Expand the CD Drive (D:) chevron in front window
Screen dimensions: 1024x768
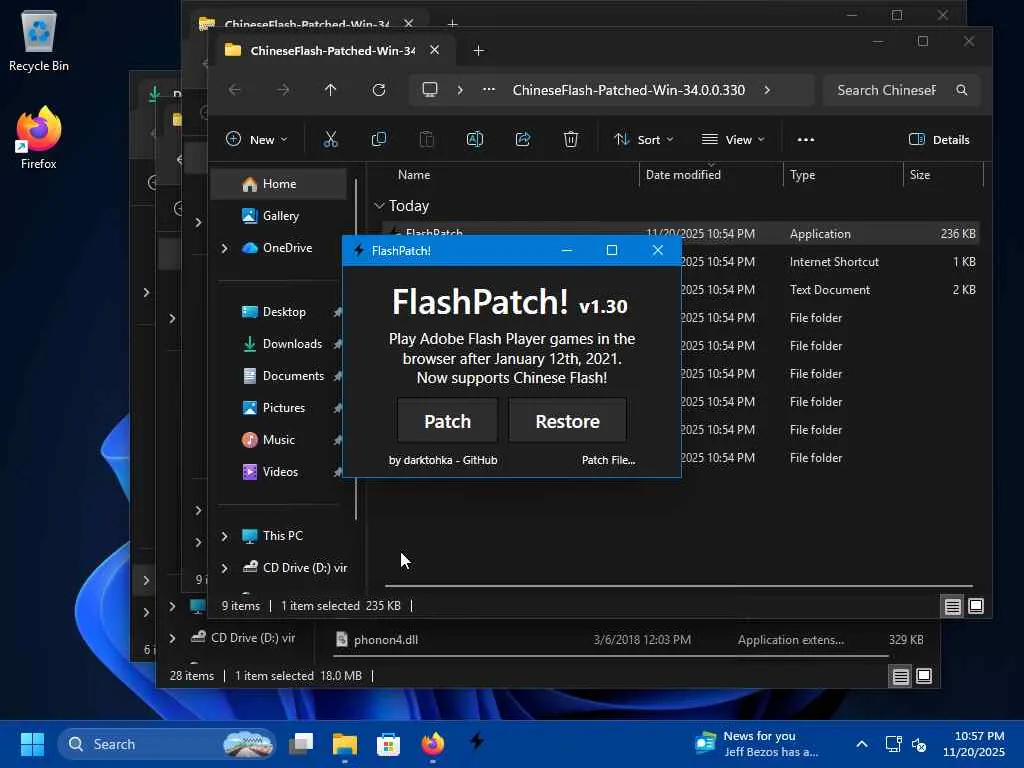(x=225, y=568)
